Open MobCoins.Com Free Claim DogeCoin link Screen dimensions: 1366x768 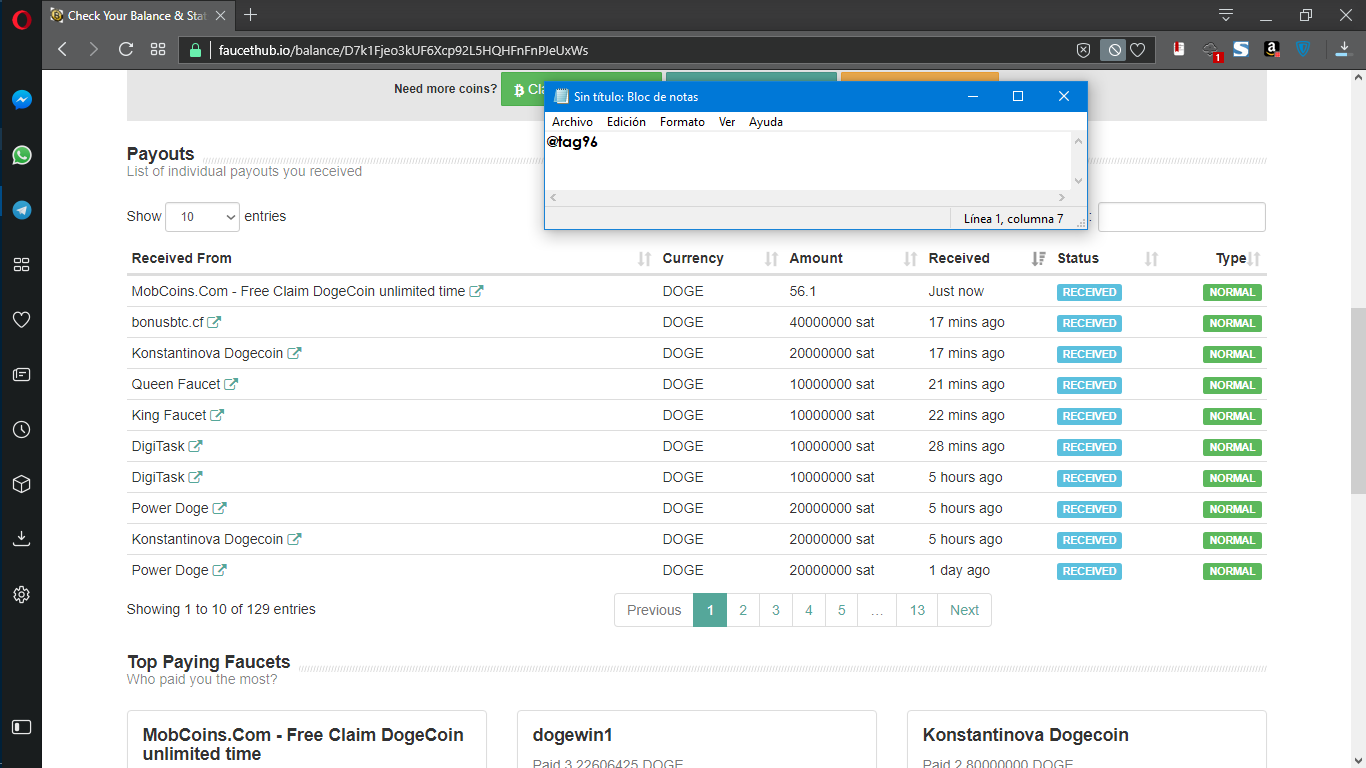pos(307,291)
